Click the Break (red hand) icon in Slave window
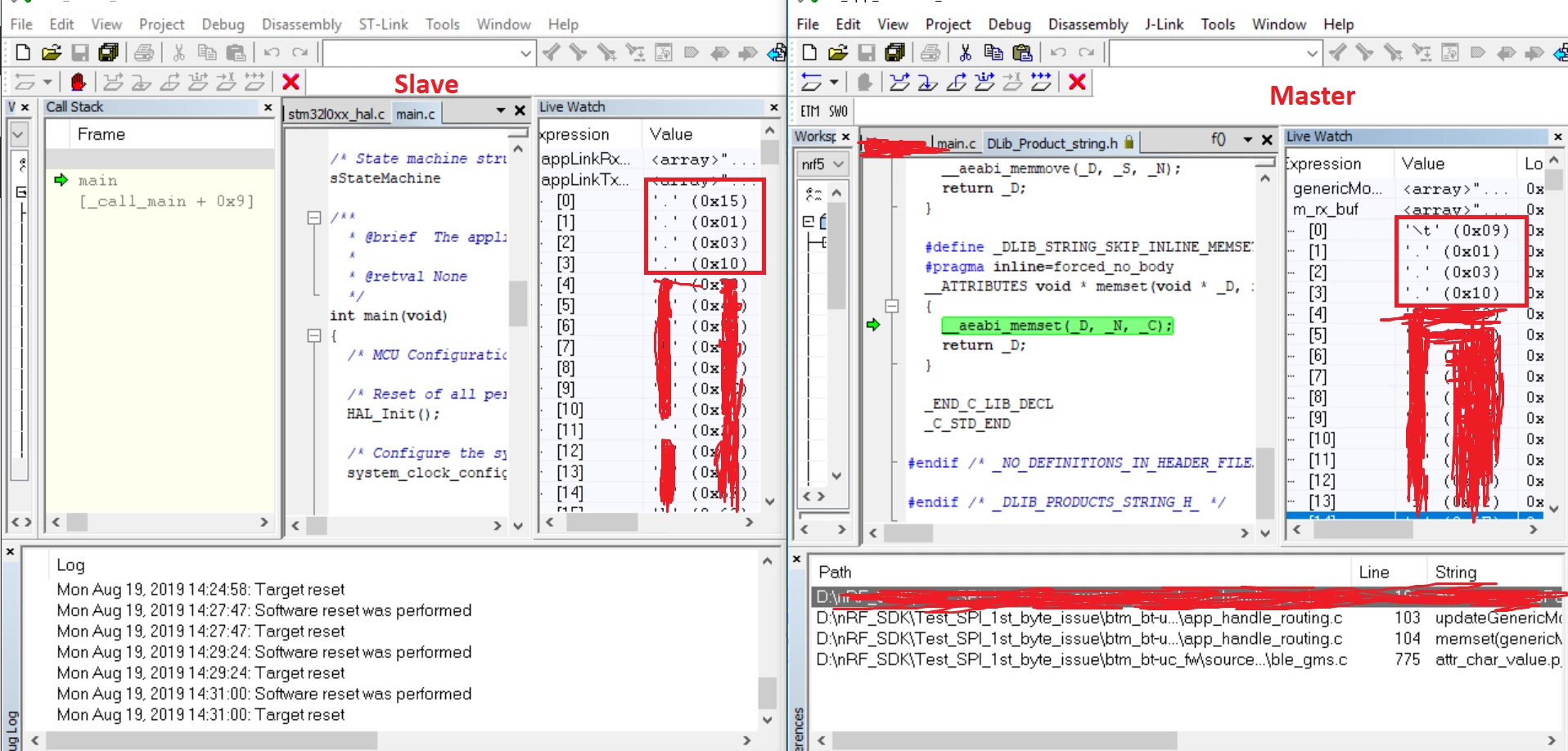The image size is (1568, 751). click(79, 82)
